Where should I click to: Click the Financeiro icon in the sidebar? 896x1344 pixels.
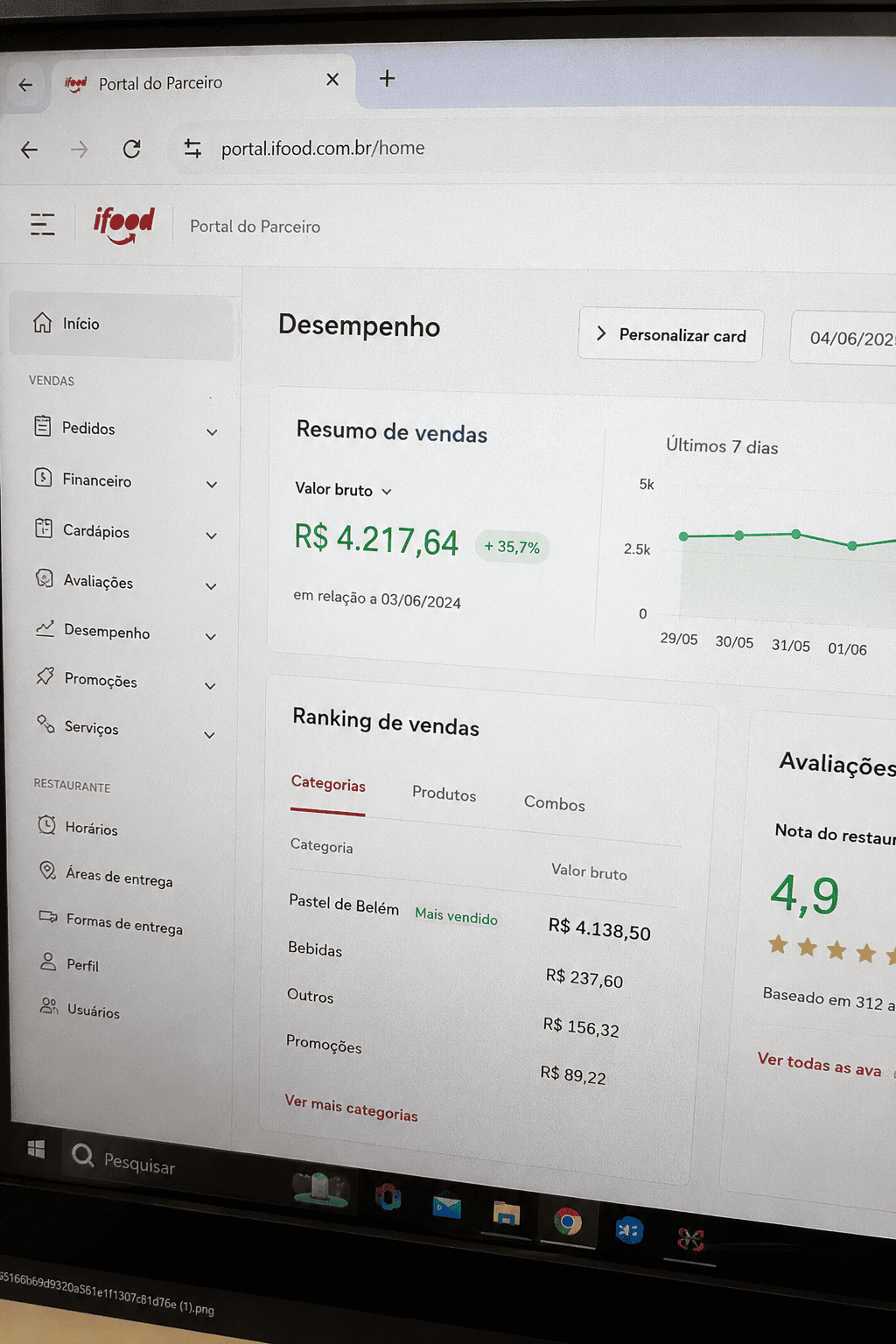click(43, 478)
